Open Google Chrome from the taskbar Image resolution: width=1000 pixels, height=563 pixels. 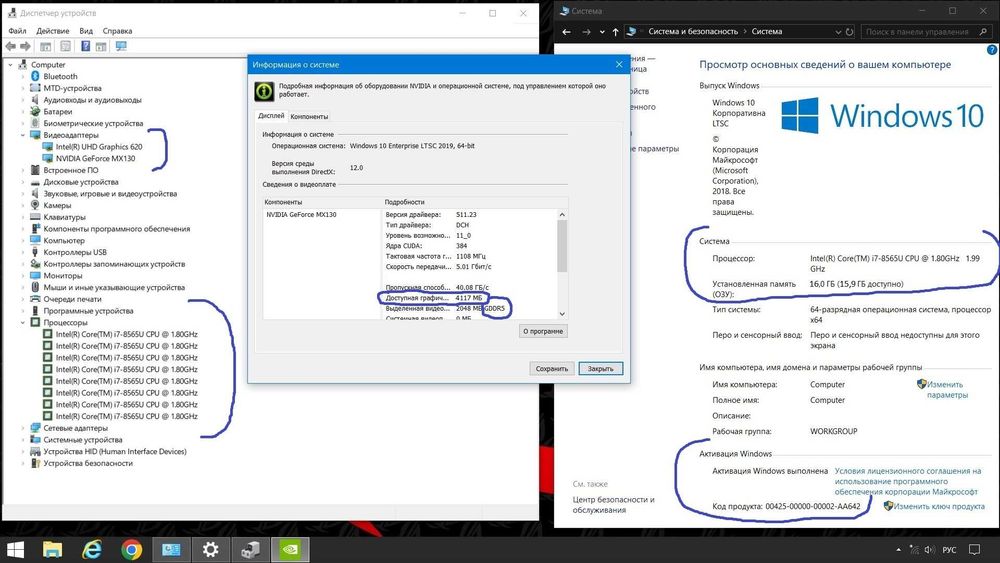131,550
